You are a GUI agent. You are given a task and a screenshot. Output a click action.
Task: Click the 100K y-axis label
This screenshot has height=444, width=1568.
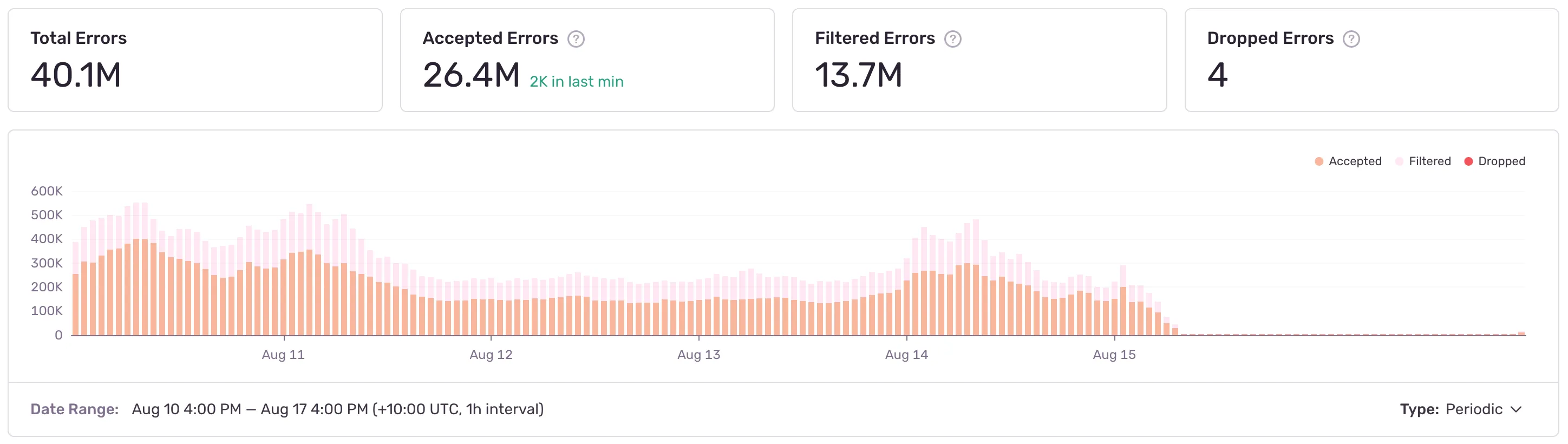tap(47, 311)
